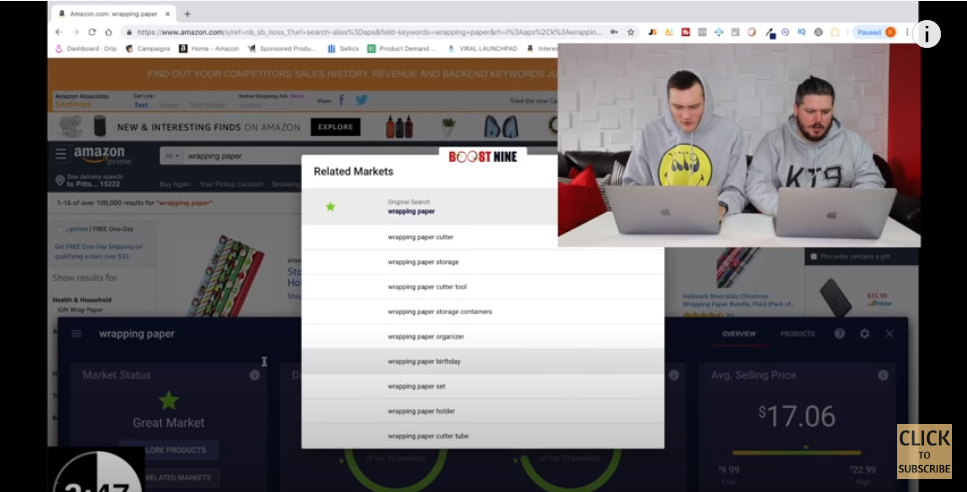The image size is (967, 492).
Task: Bookmark page with star icon in address bar
Action: click(x=630, y=32)
